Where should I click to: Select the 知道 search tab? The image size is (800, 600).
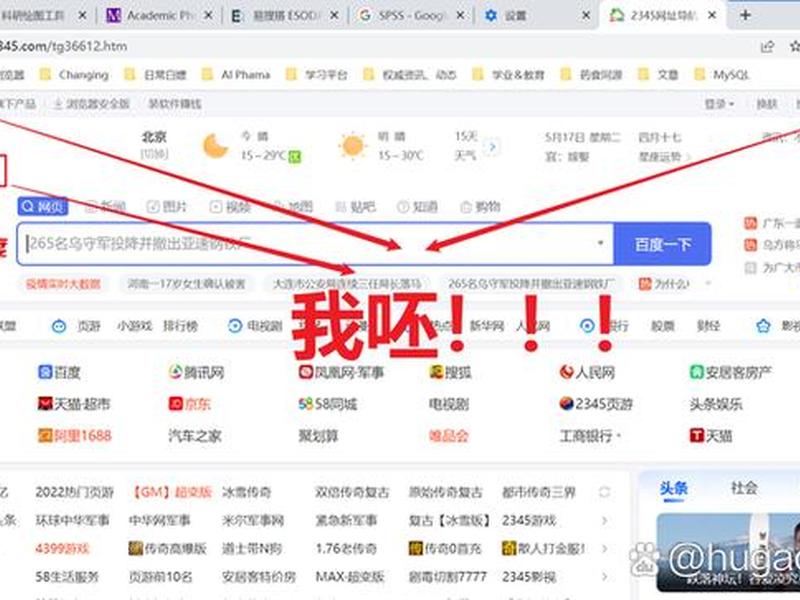417,207
